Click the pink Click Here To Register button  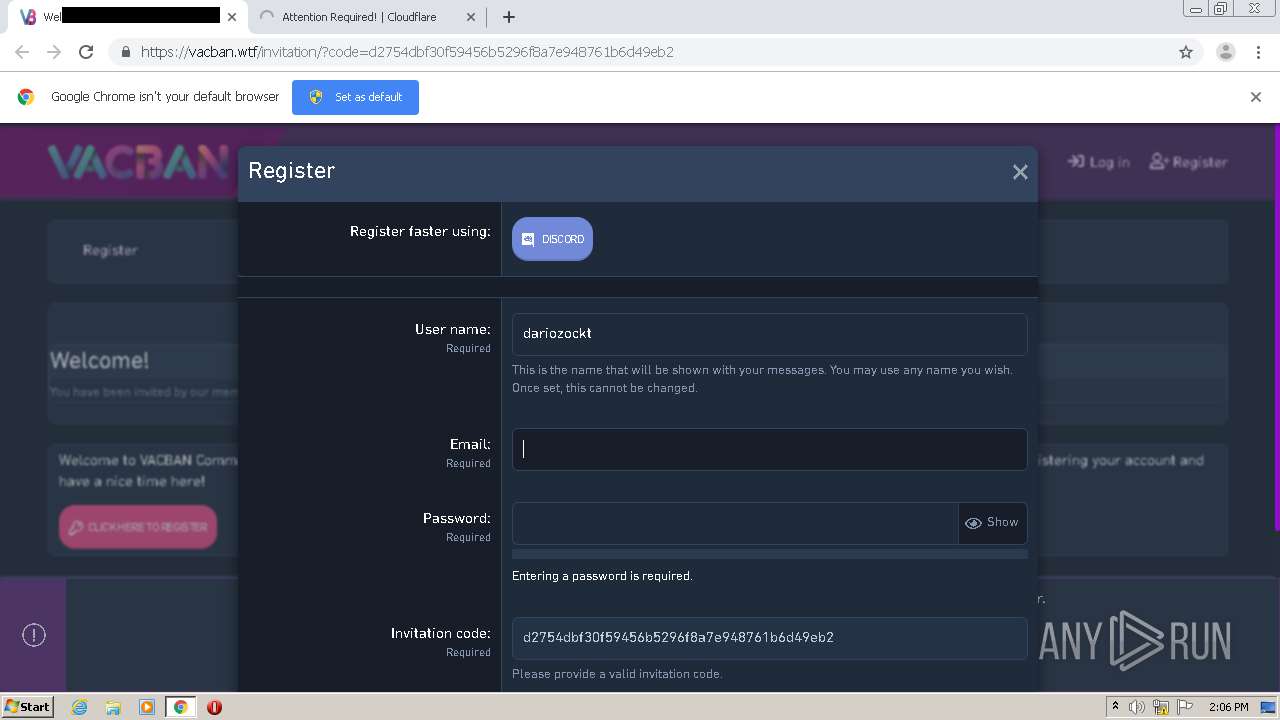pyautogui.click(x=138, y=527)
